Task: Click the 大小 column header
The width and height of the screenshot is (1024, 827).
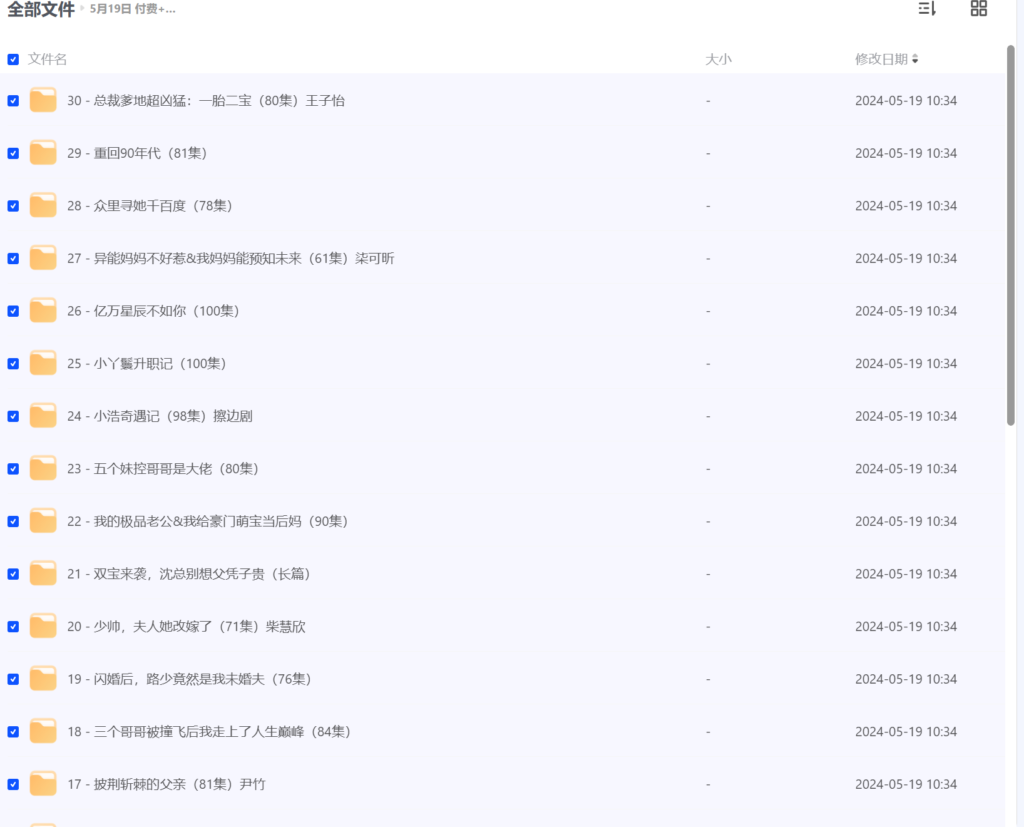Action: point(718,59)
